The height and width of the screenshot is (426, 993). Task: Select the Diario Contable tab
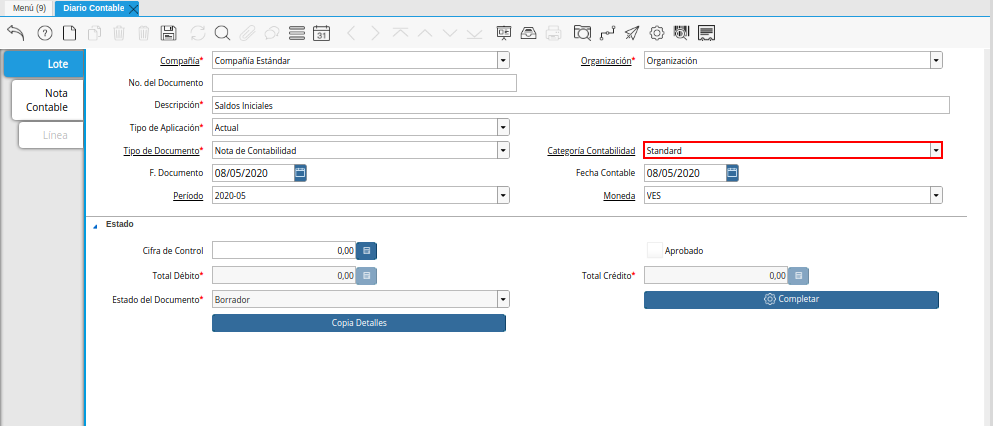tap(93, 8)
